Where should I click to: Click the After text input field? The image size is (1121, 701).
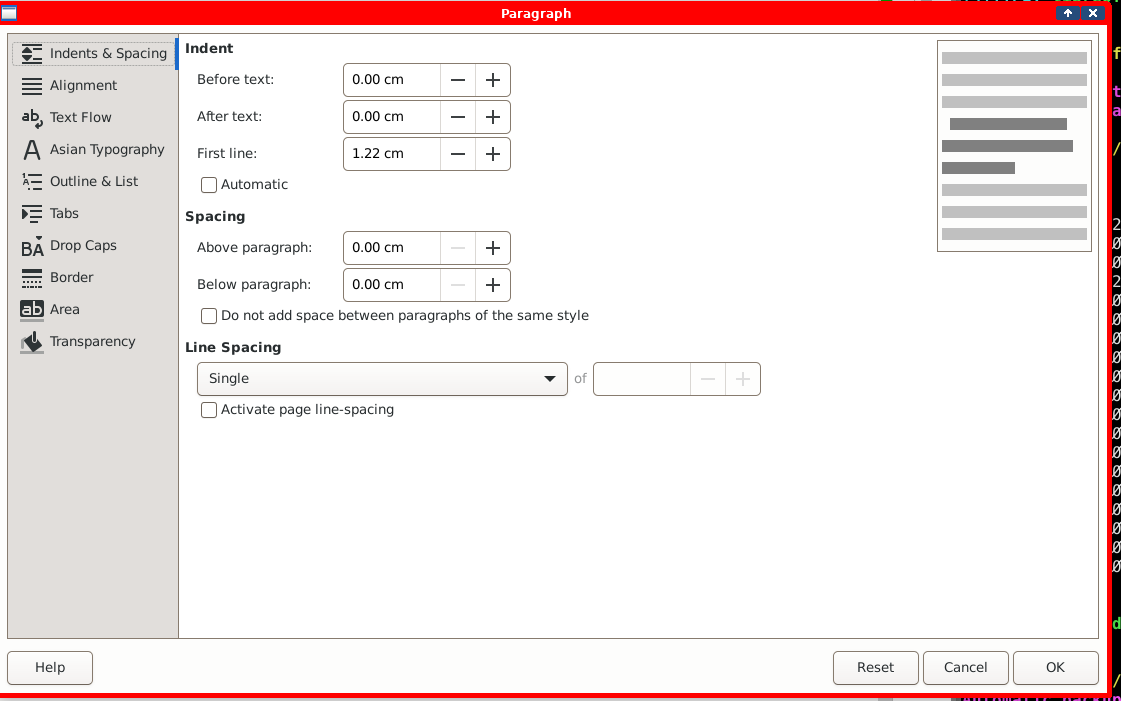(x=392, y=117)
